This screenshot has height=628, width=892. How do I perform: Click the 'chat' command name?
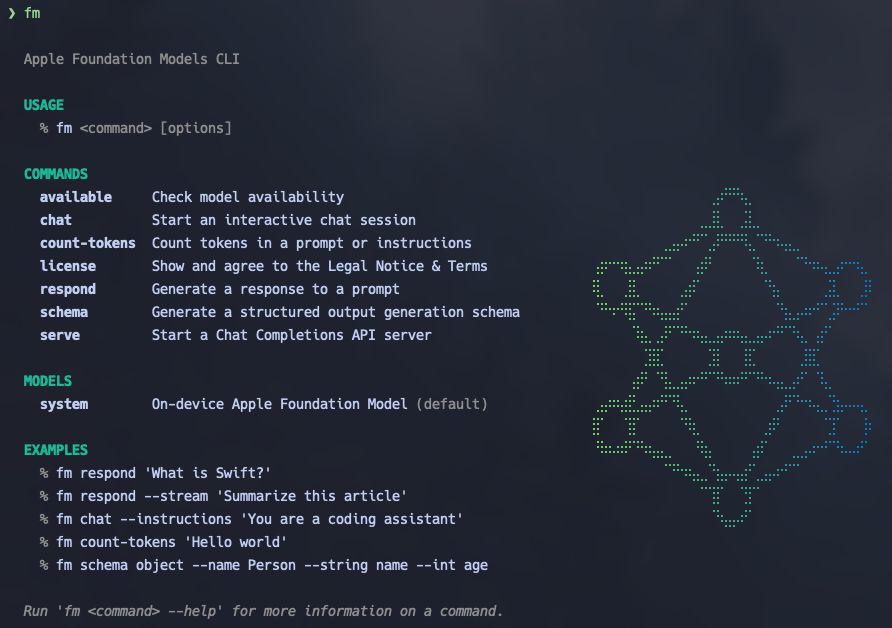pos(56,220)
